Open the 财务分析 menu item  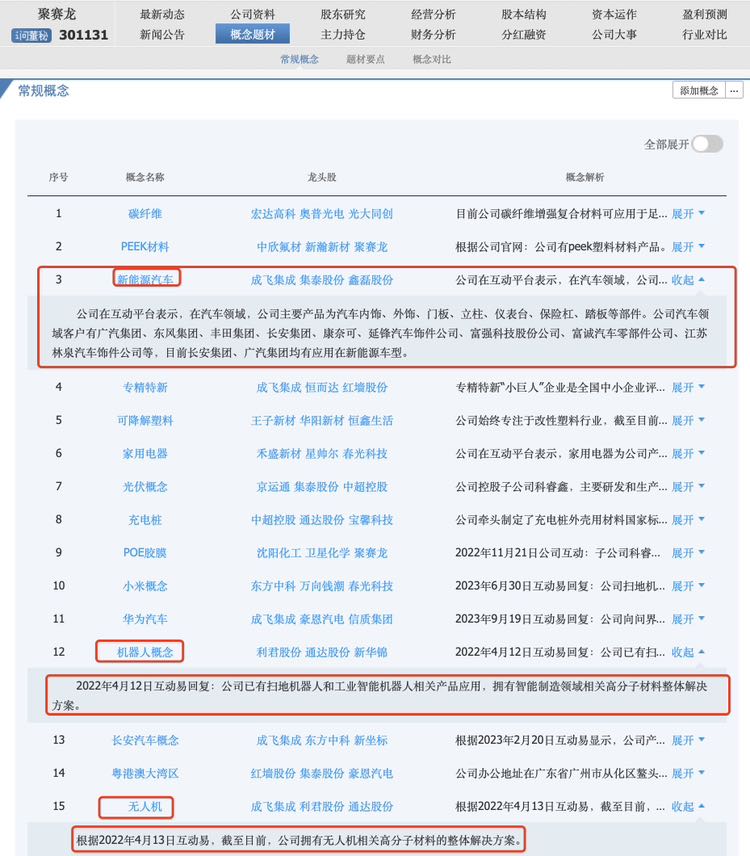point(433,34)
